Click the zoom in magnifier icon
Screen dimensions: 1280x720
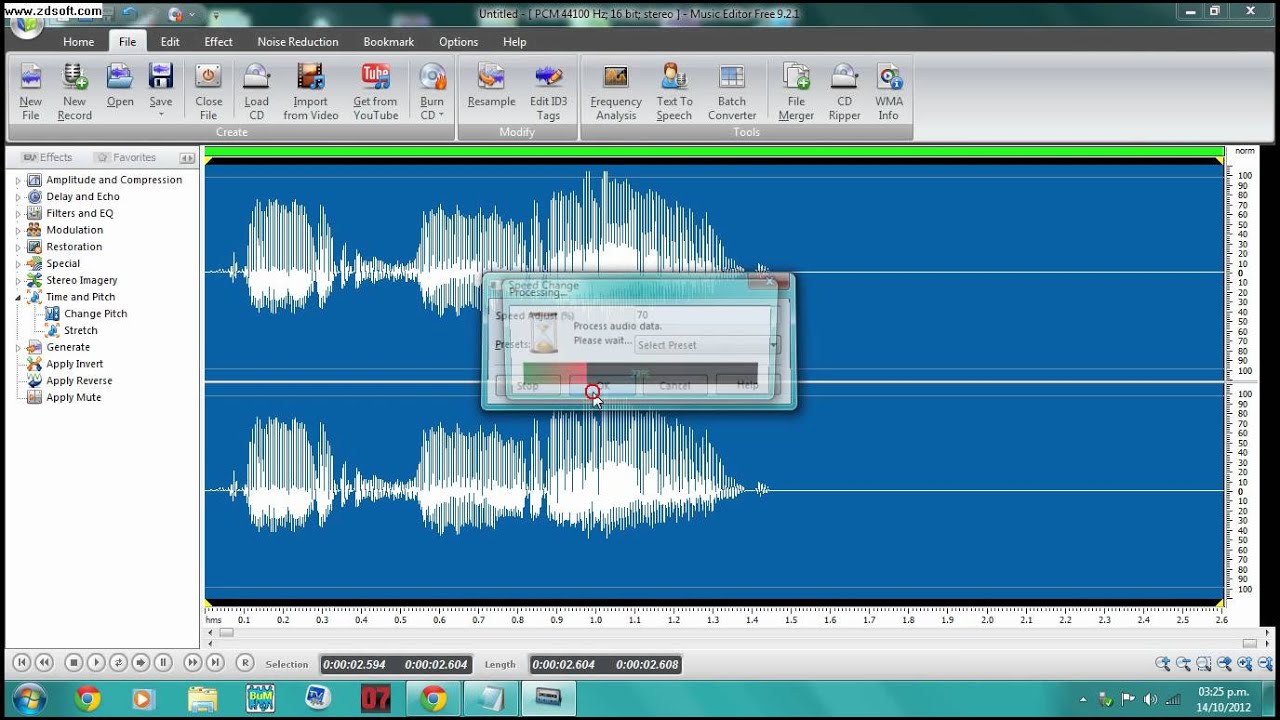click(1163, 663)
